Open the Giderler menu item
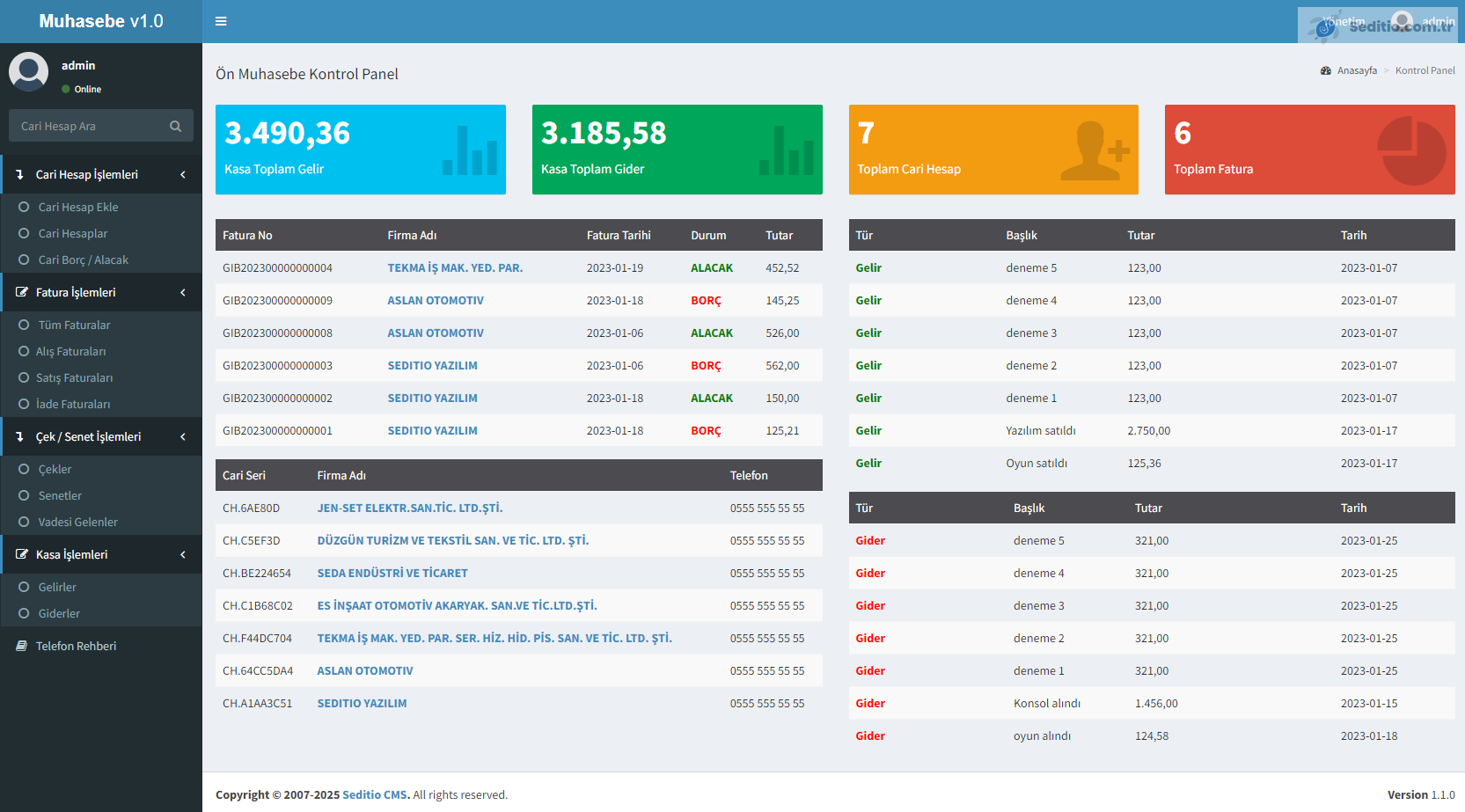 59,613
